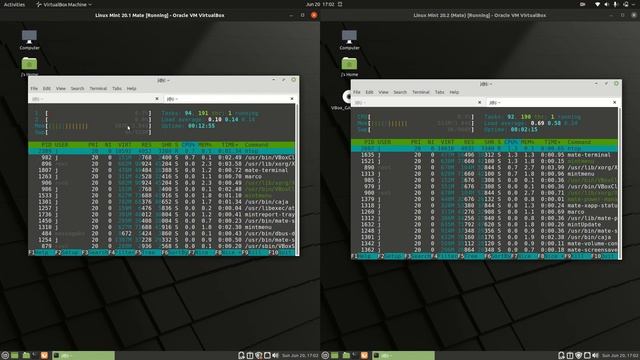Image resolution: width=640 pixels, height=360 pixels.
Task: Click the volume icon in the right VM tray
Action: (x=596, y=355)
